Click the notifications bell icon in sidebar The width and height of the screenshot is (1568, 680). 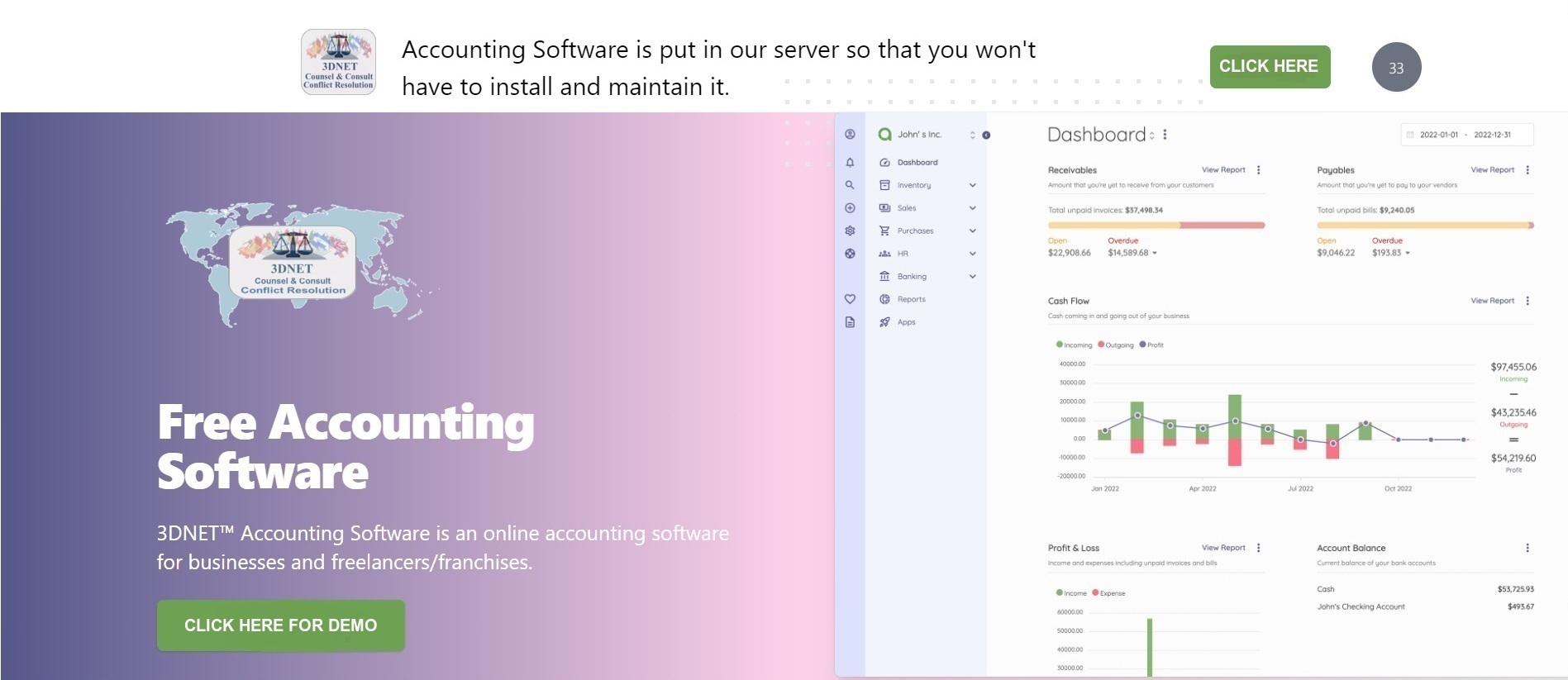(850, 163)
